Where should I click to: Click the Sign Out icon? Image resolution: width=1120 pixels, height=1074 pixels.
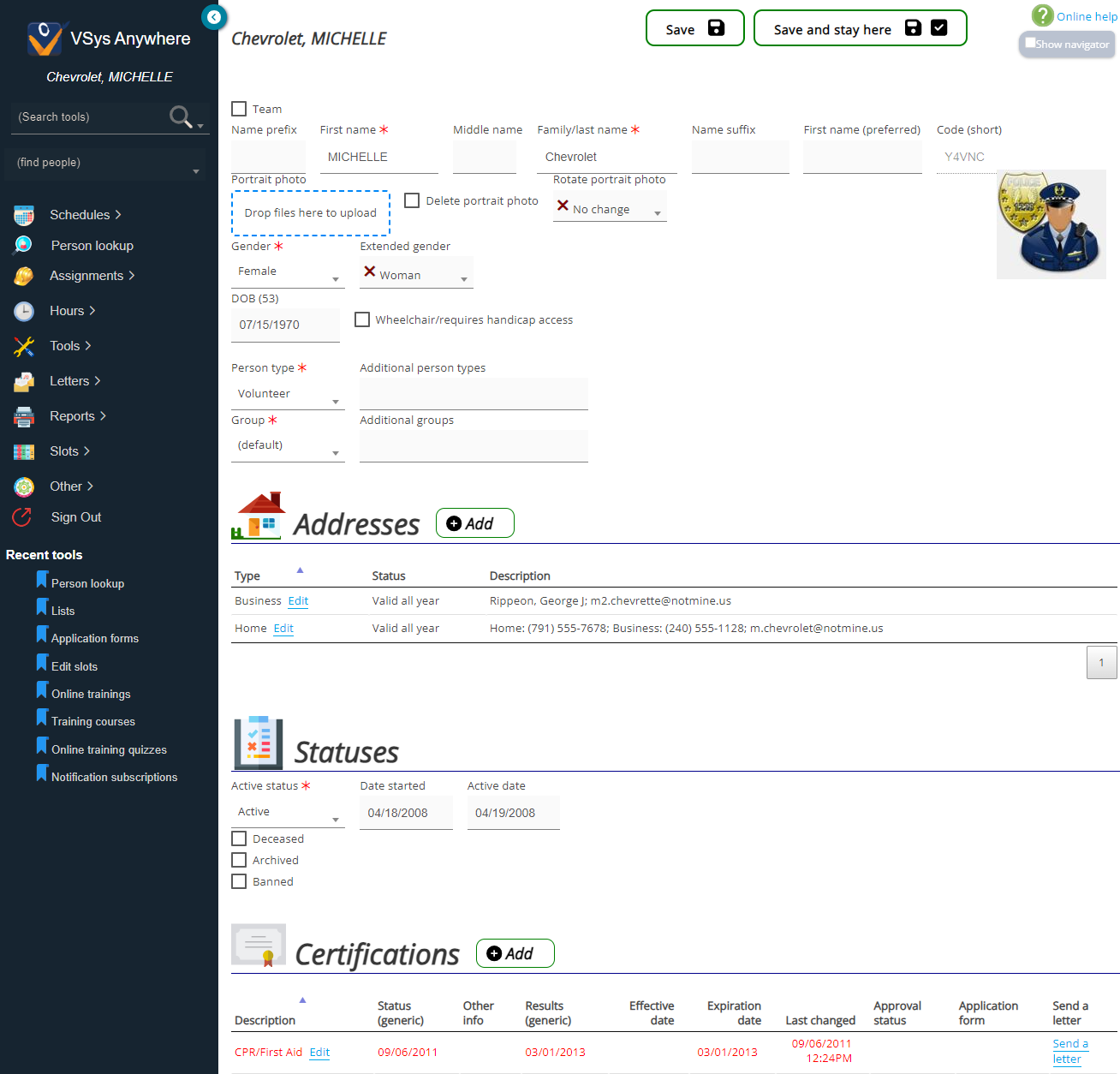22,517
